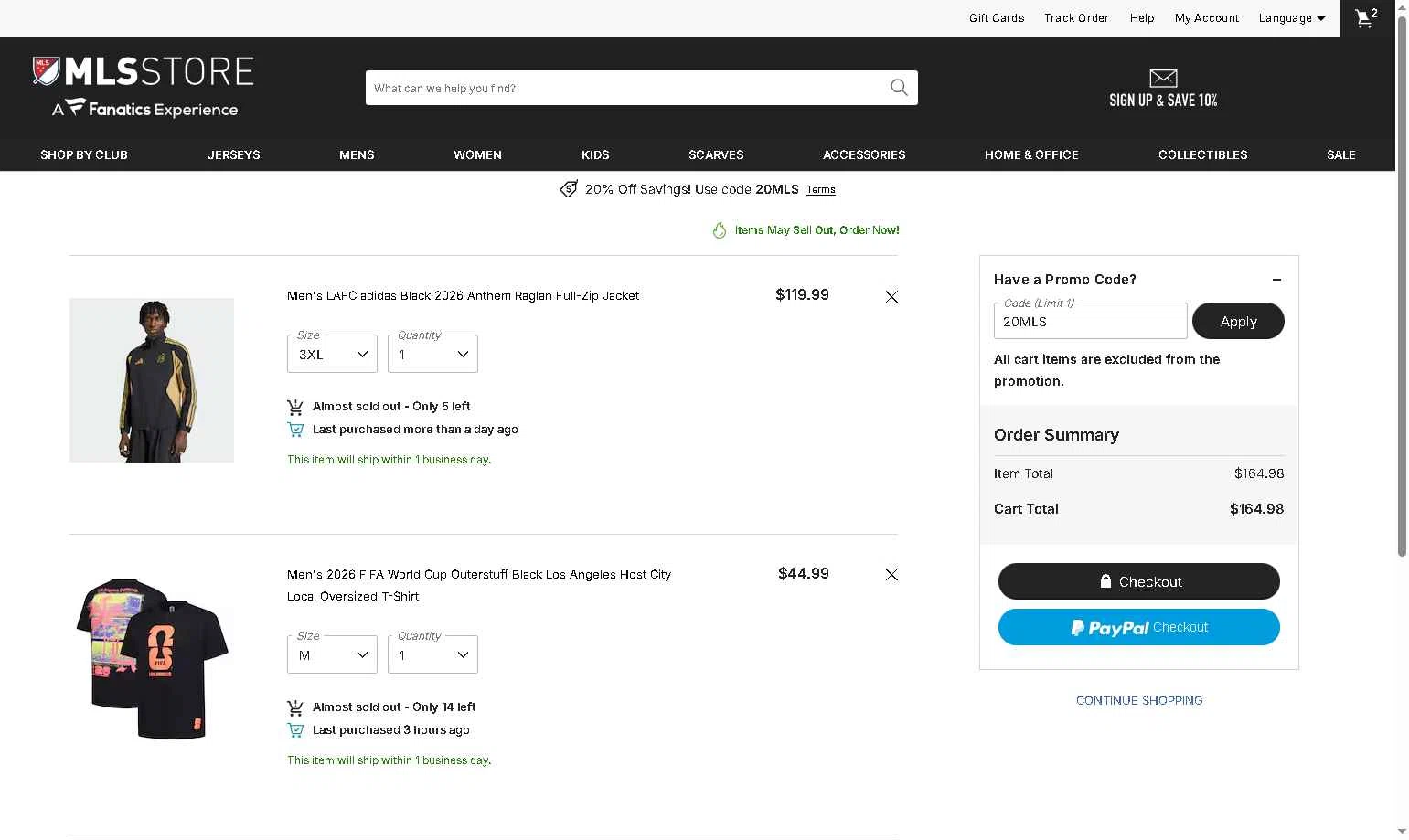Screen dimensions: 1409x840
Task: Open the Collectibles menu
Action: click(x=1202, y=154)
